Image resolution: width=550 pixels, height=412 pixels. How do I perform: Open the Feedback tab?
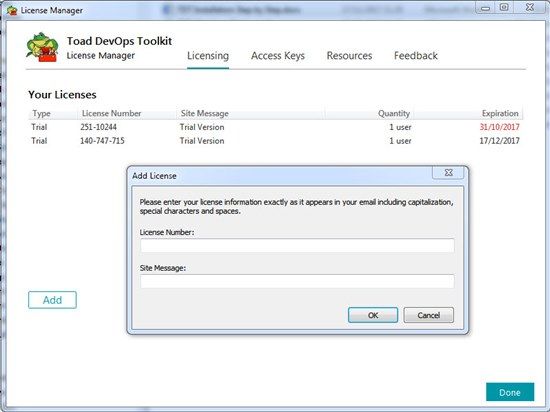pyautogui.click(x=416, y=56)
